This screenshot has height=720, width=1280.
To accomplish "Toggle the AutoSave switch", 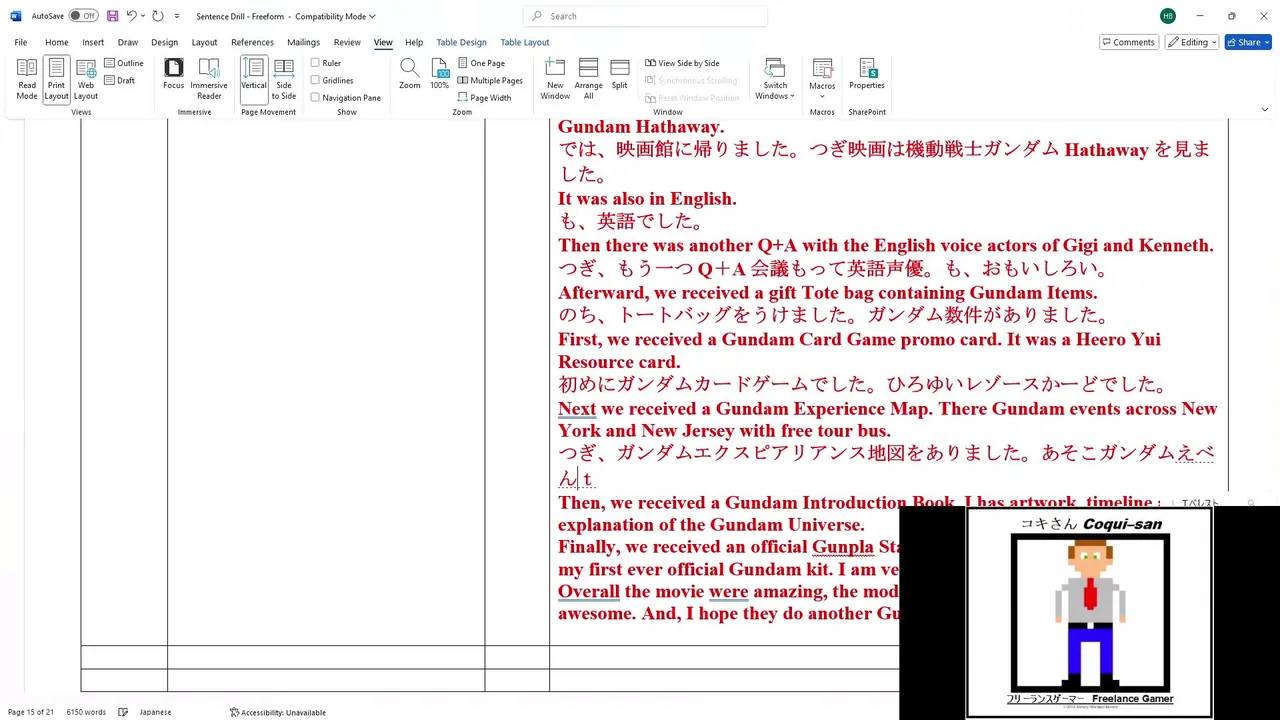I will tap(83, 16).
